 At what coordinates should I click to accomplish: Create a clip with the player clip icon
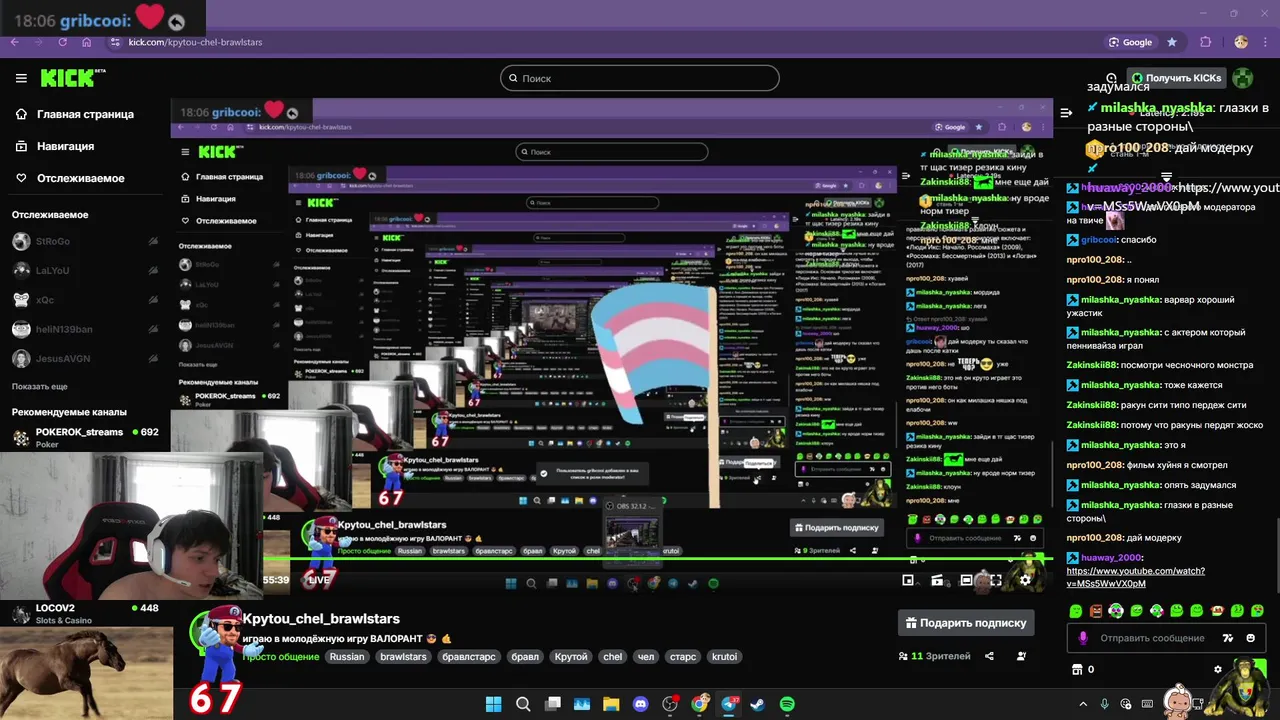coord(937,580)
